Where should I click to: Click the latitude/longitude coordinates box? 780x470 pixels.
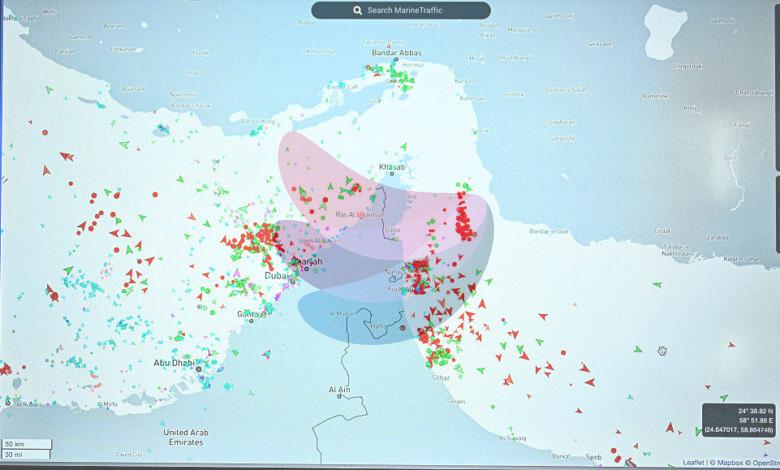[x=739, y=419]
